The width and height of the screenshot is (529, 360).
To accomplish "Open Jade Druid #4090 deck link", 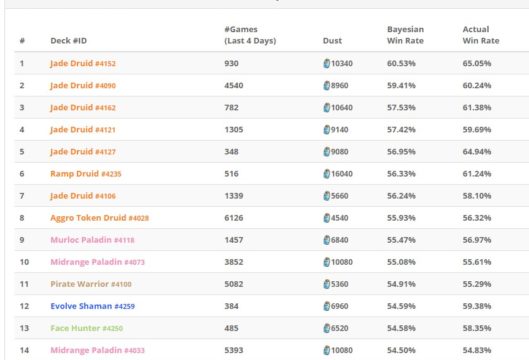I will [x=83, y=85].
